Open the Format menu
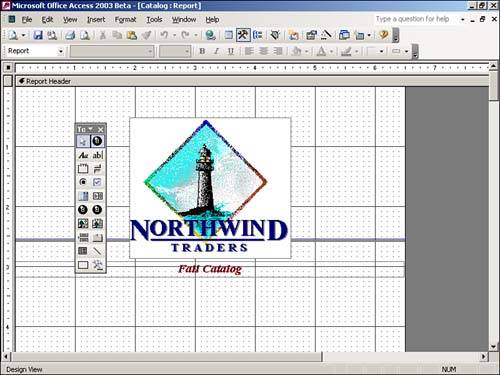 pos(125,20)
